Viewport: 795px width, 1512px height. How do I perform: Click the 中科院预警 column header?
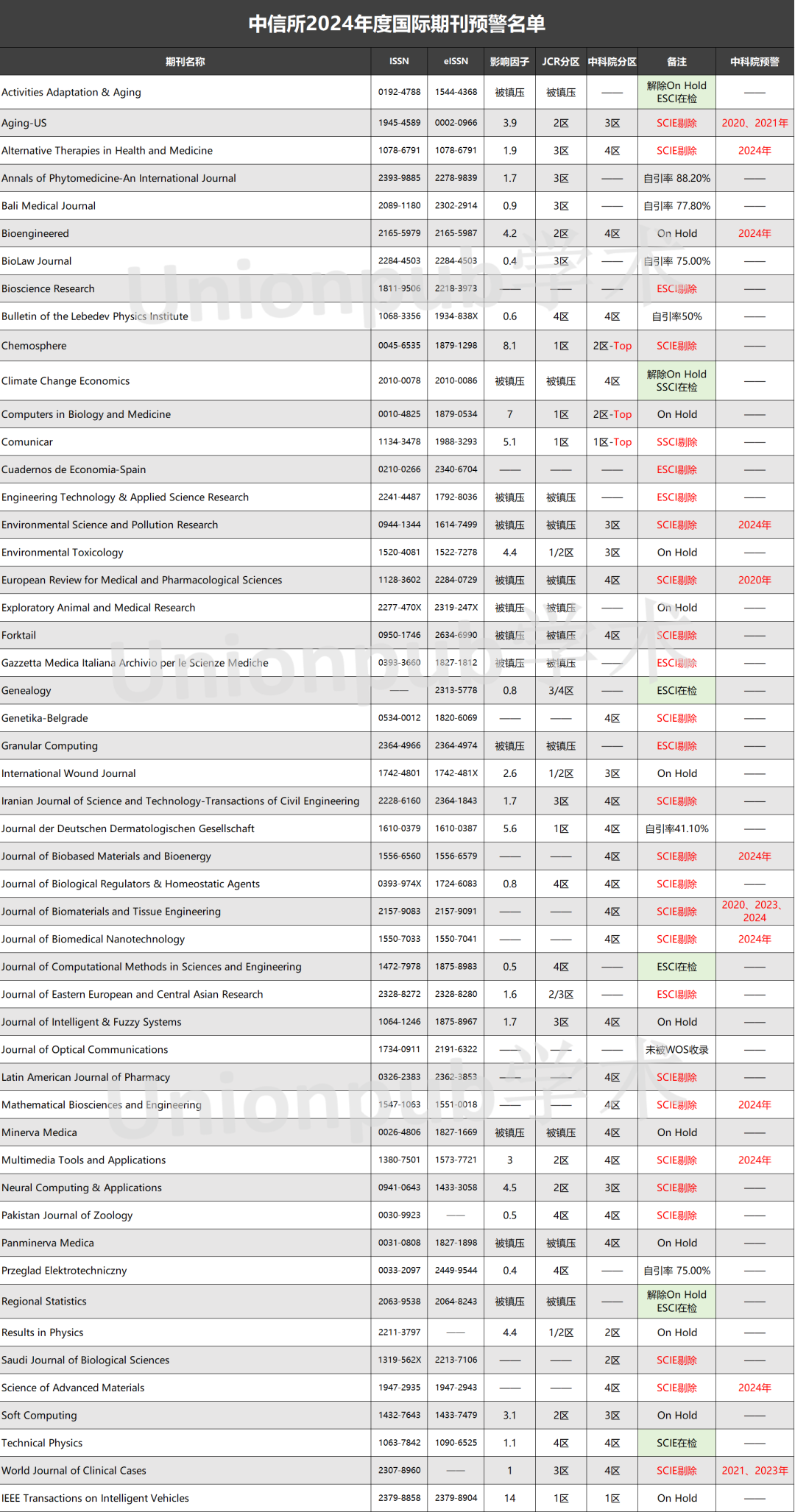click(x=755, y=62)
